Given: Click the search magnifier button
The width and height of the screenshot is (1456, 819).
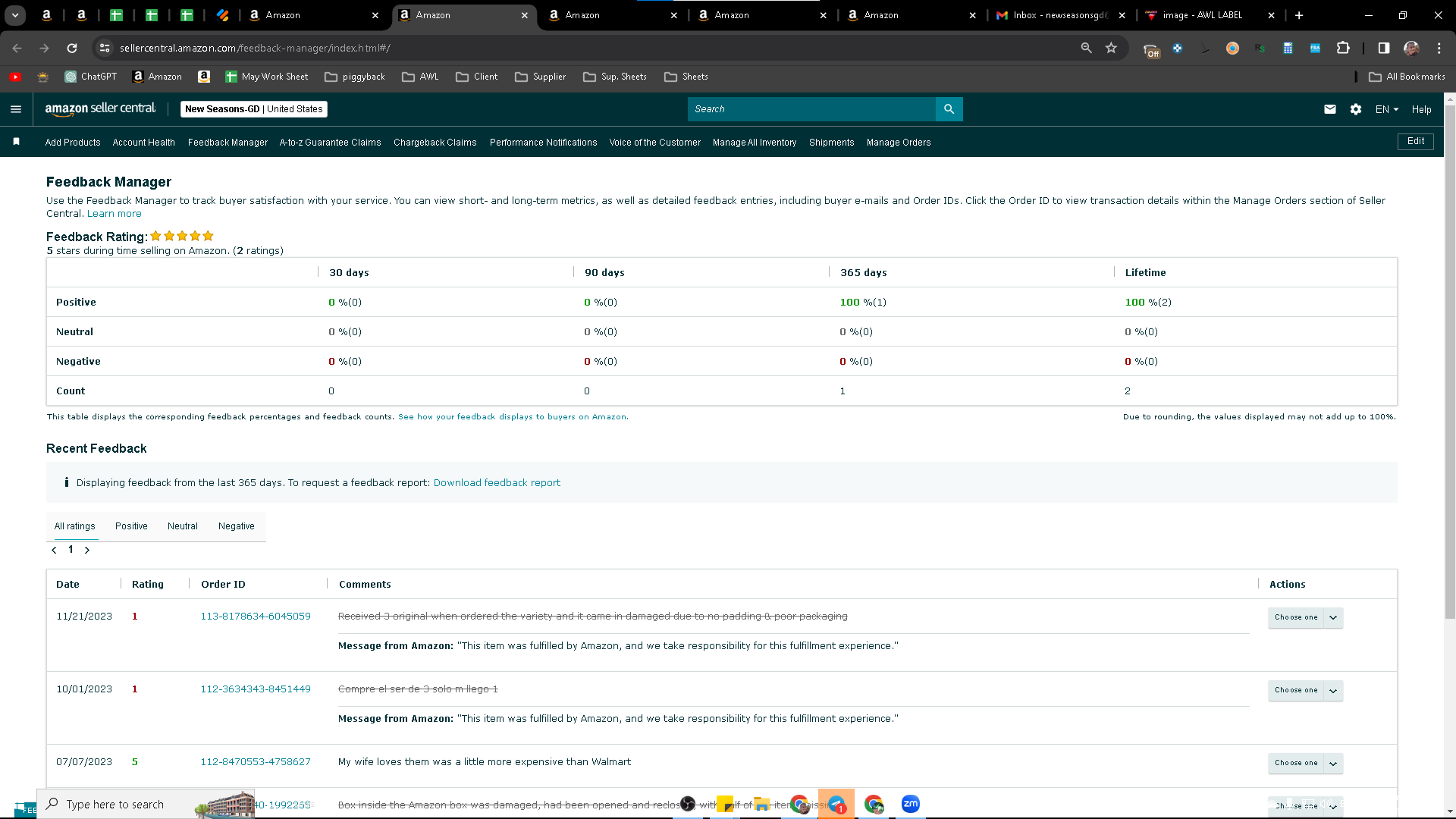Looking at the screenshot, I should pyautogui.click(x=949, y=109).
